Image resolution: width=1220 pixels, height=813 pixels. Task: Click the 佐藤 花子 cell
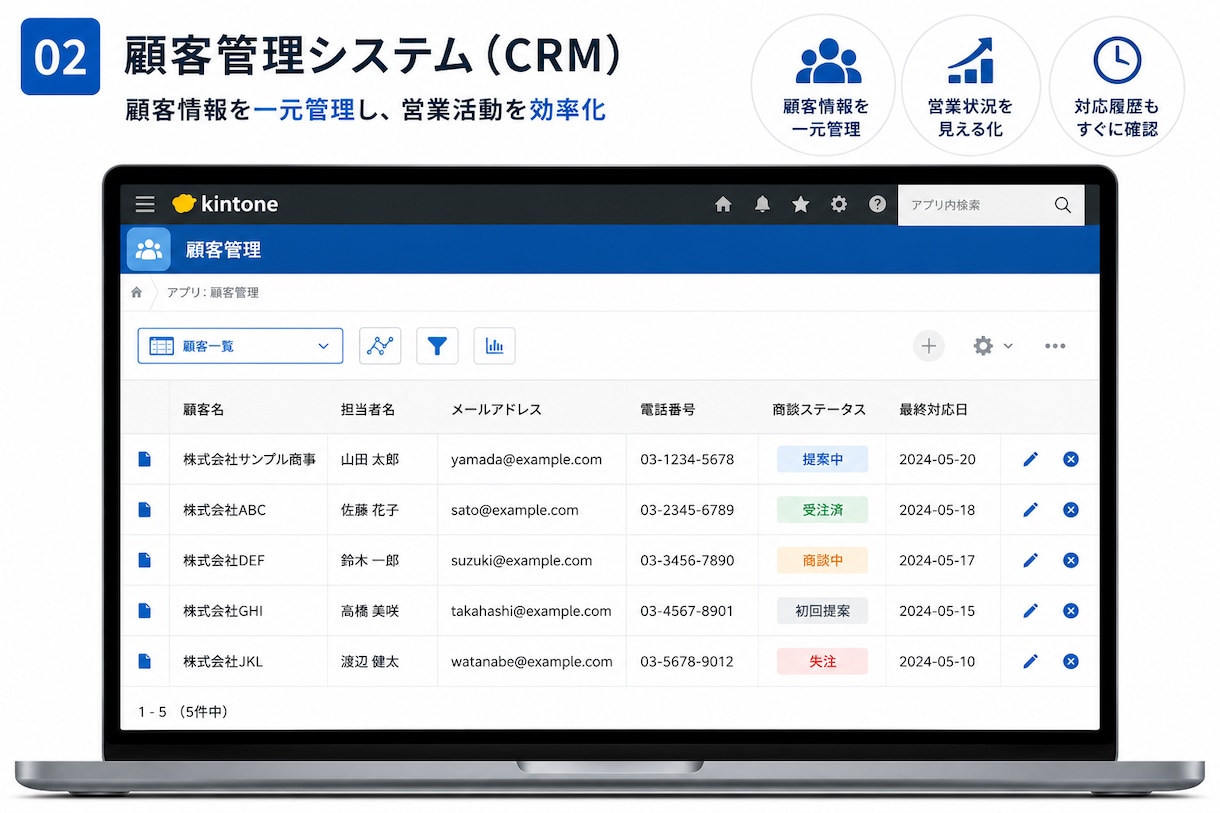370,510
